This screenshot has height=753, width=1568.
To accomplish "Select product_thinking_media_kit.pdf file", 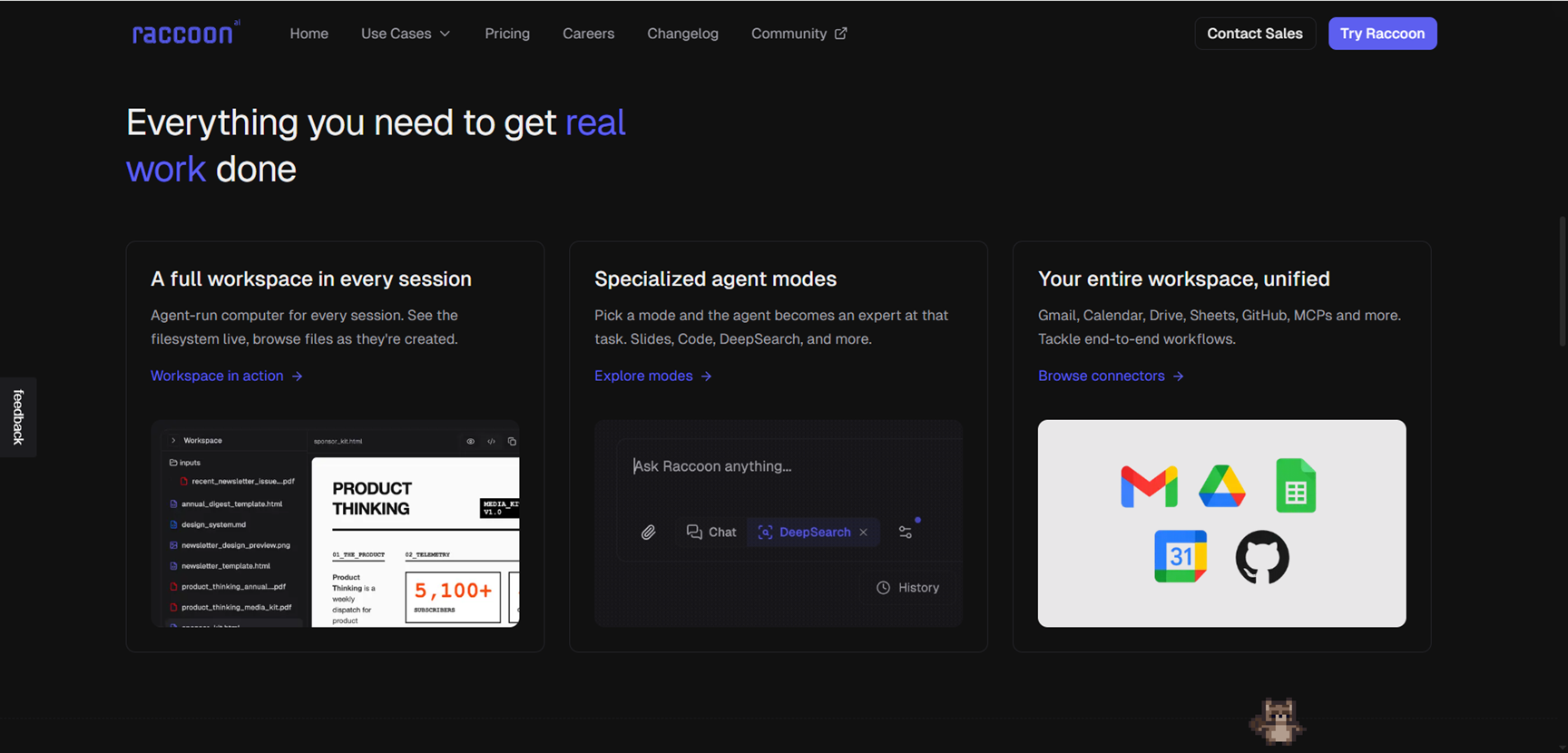I will click(230, 608).
